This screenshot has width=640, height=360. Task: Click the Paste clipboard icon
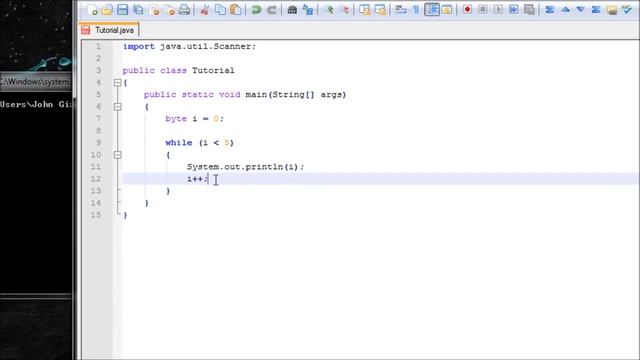point(236,10)
